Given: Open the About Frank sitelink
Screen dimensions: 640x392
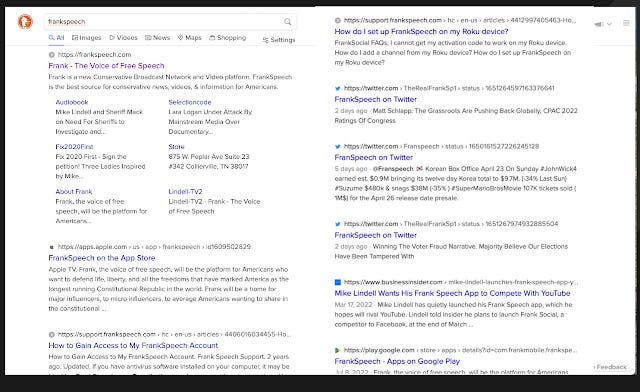Looking at the screenshot, I should tap(74, 192).
